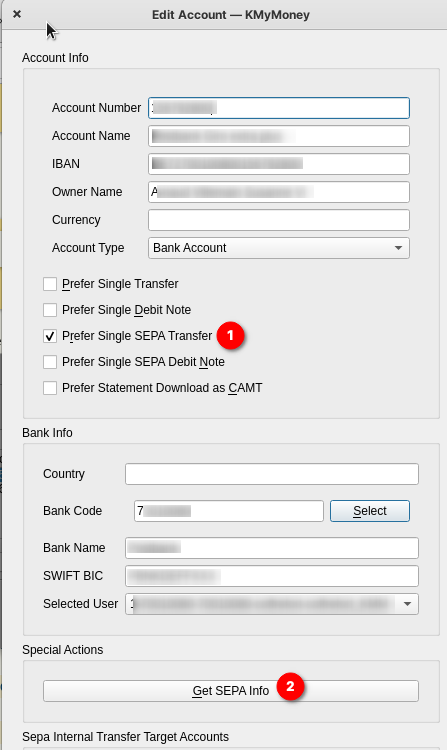Uncheck Prefer Single SEPA Transfer

click(x=50, y=336)
